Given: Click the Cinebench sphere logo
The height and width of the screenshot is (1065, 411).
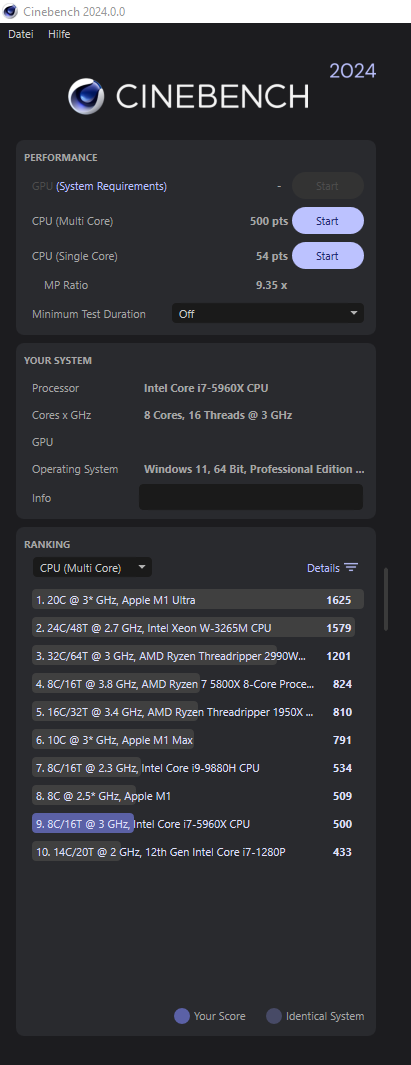Looking at the screenshot, I should click(86, 96).
